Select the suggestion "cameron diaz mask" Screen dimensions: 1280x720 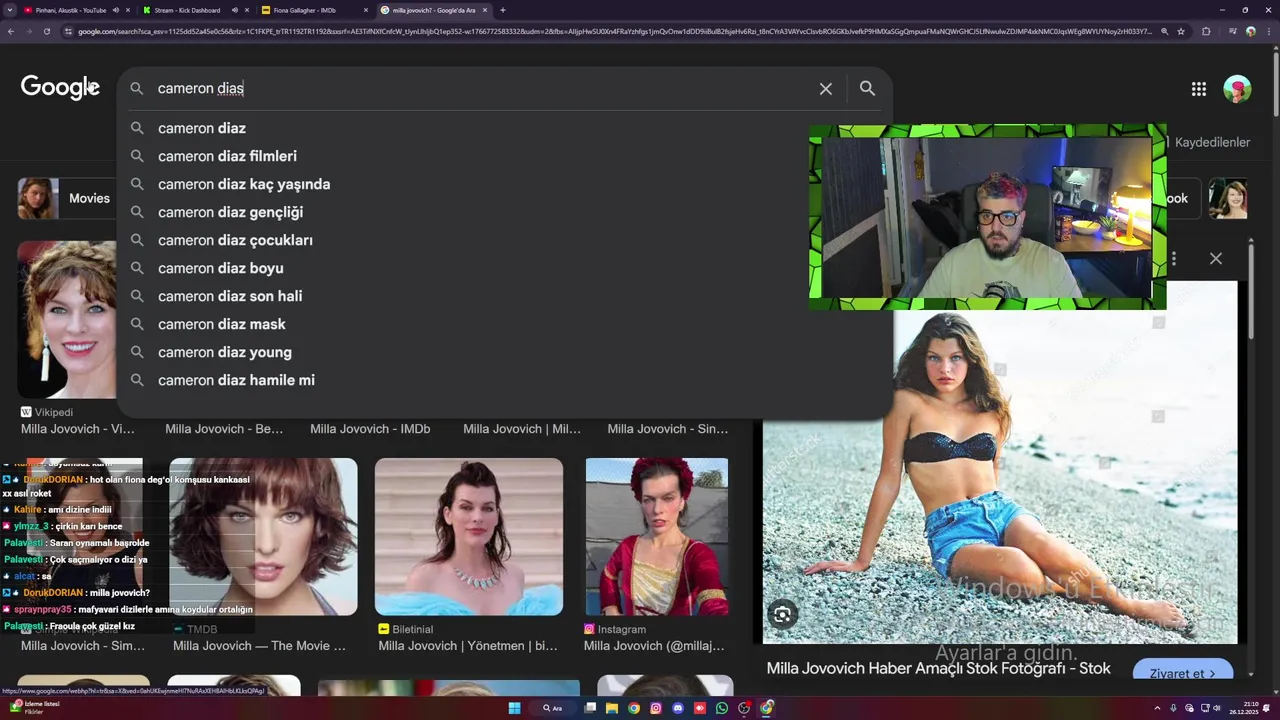pos(505,324)
